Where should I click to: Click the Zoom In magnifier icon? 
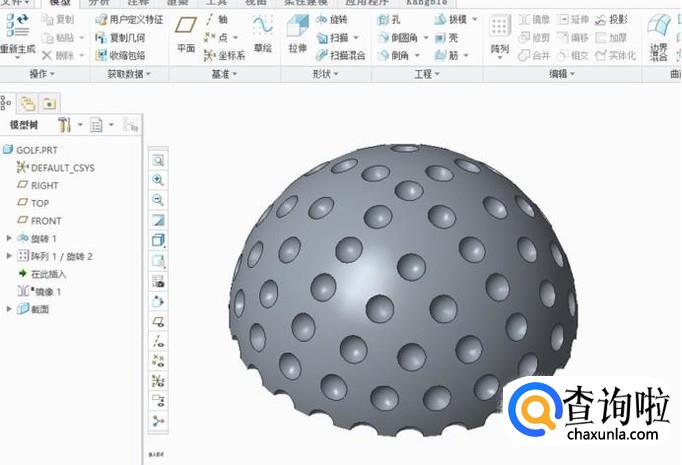click(x=158, y=180)
